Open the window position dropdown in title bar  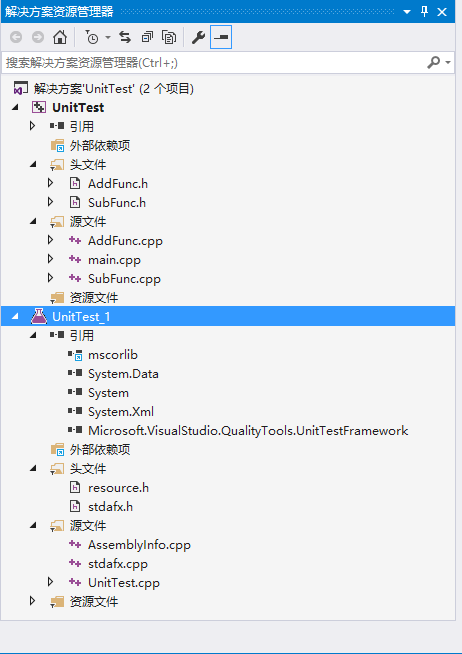coord(407,12)
